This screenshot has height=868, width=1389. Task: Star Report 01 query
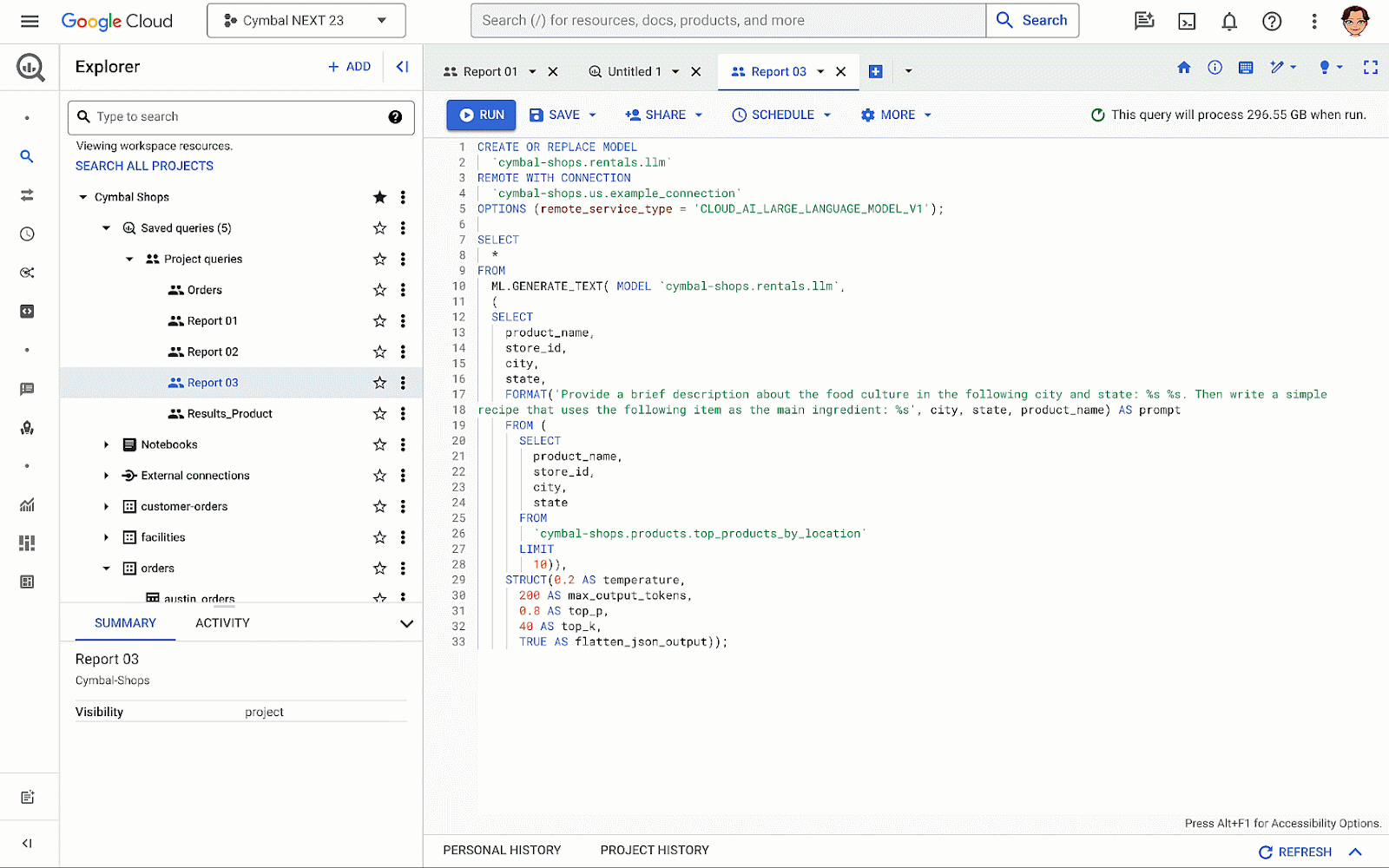tap(379, 321)
